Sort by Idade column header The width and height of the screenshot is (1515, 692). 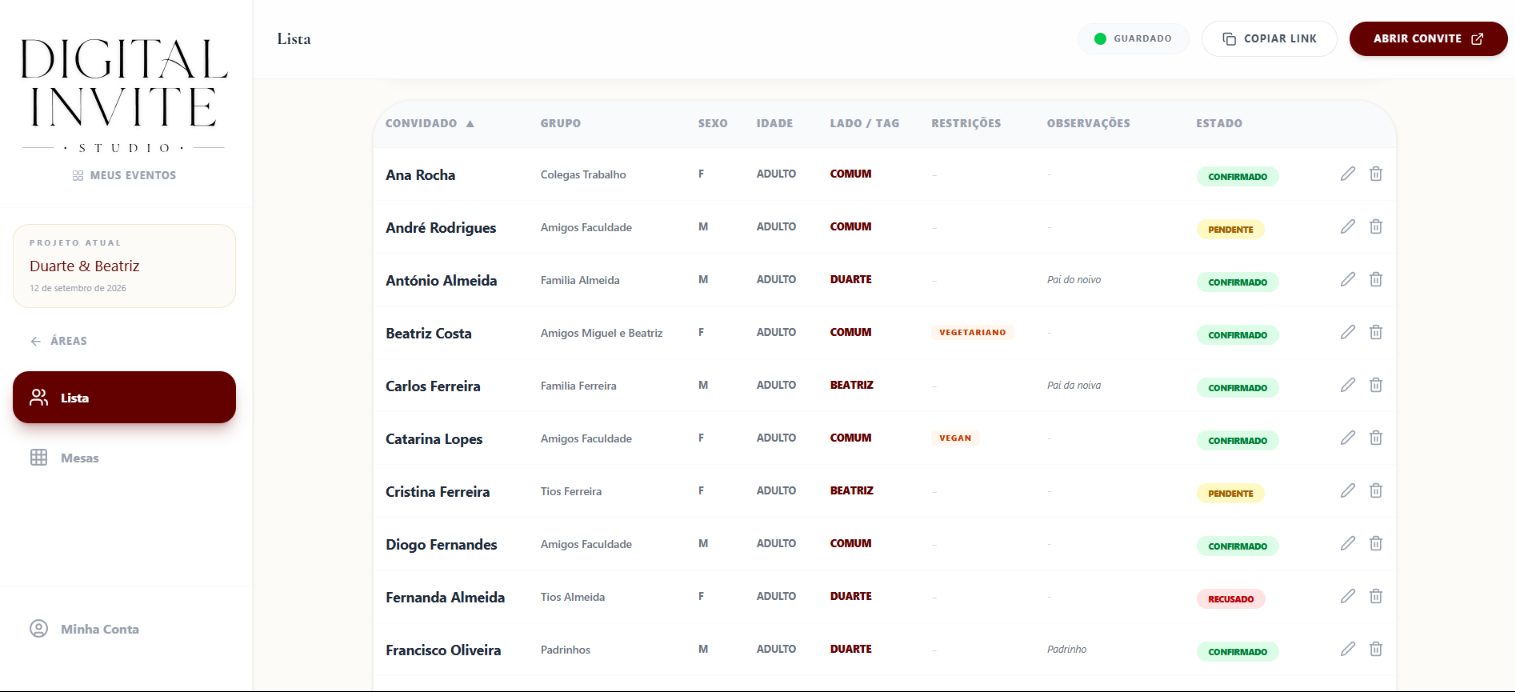click(775, 124)
